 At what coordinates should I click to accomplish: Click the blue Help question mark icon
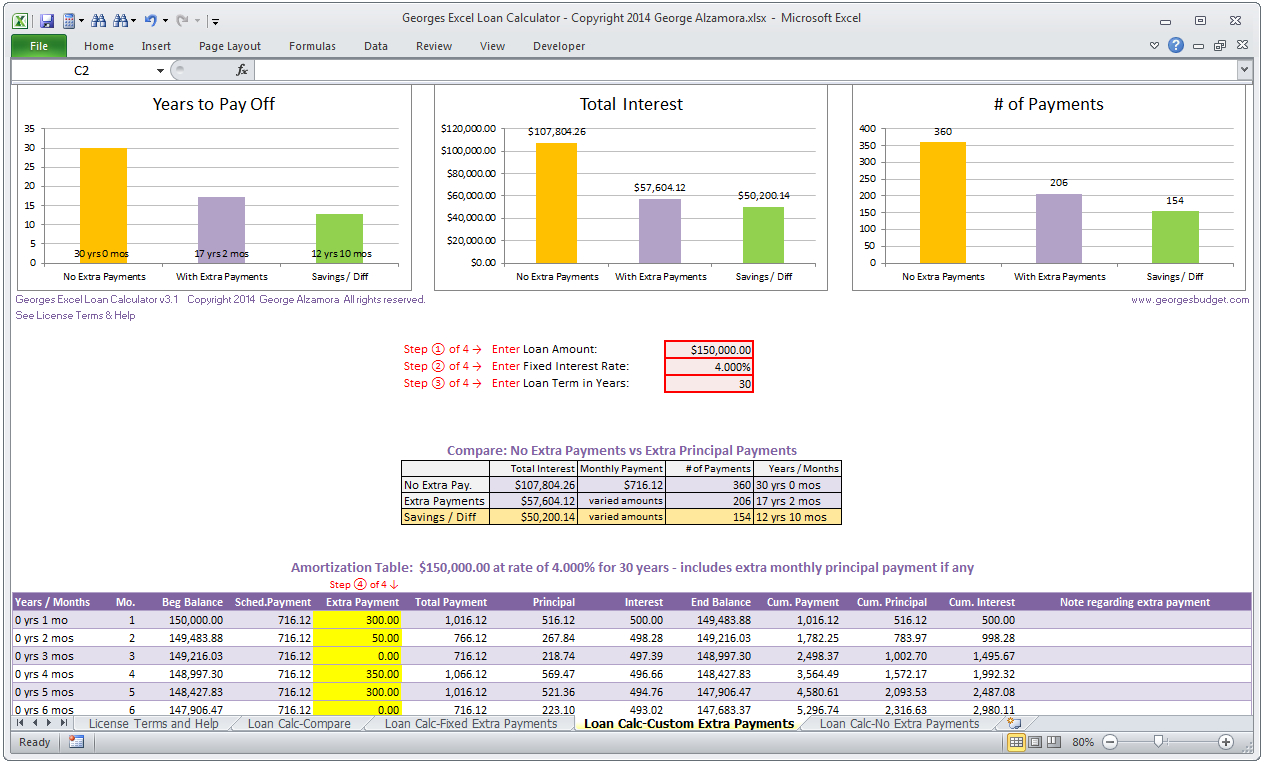tap(1176, 45)
